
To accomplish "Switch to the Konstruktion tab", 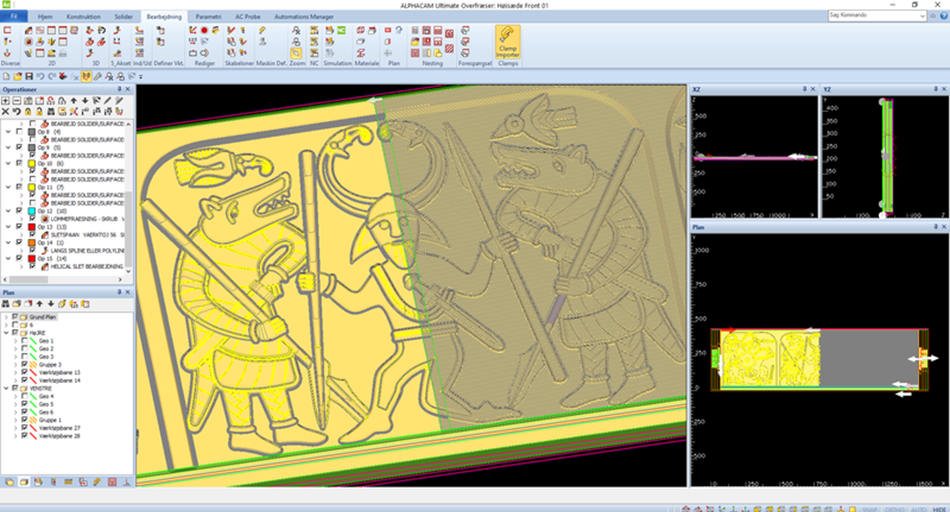I will click(x=84, y=17).
